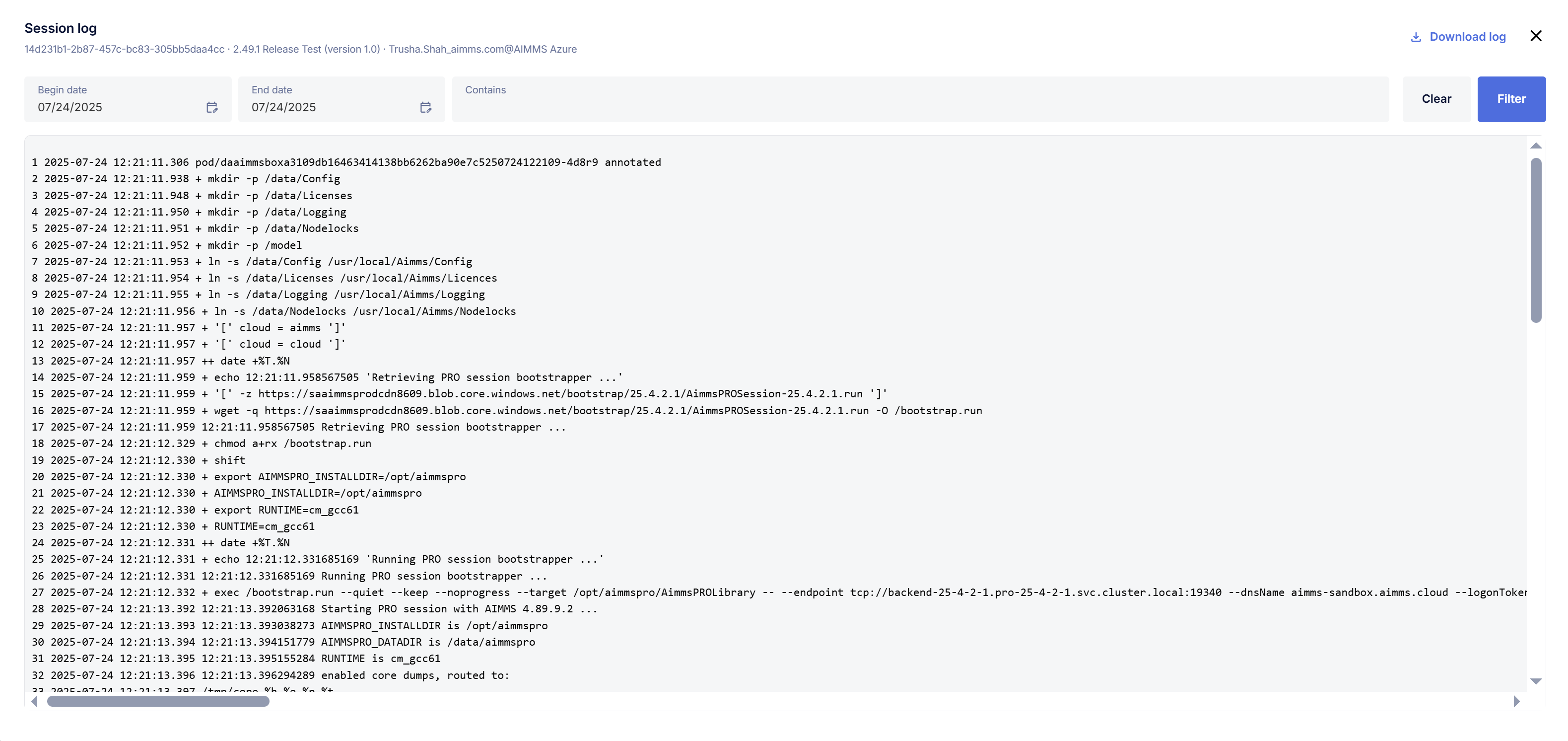This screenshot has width=1568, height=741.
Task: Select log line ln -s /data/Logging
Action: click(x=258, y=295)
